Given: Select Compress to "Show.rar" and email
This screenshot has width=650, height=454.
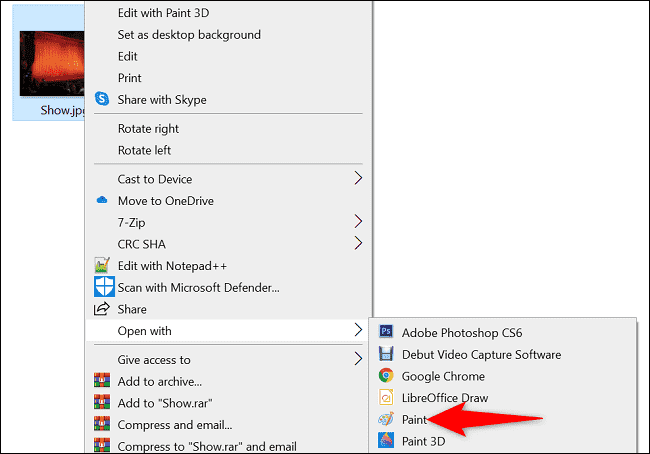Looking at the screenshot, I should coord(207,446).
